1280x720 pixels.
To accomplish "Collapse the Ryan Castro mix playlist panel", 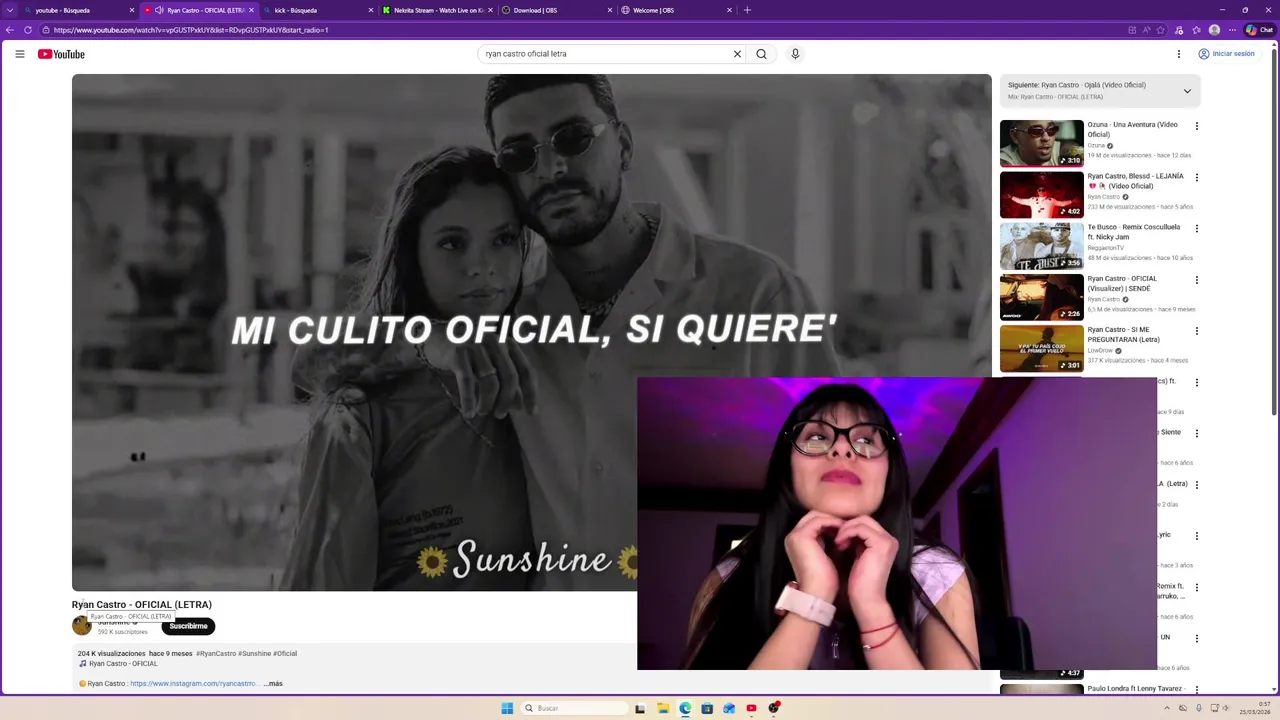I will [x=1187, y=91].
